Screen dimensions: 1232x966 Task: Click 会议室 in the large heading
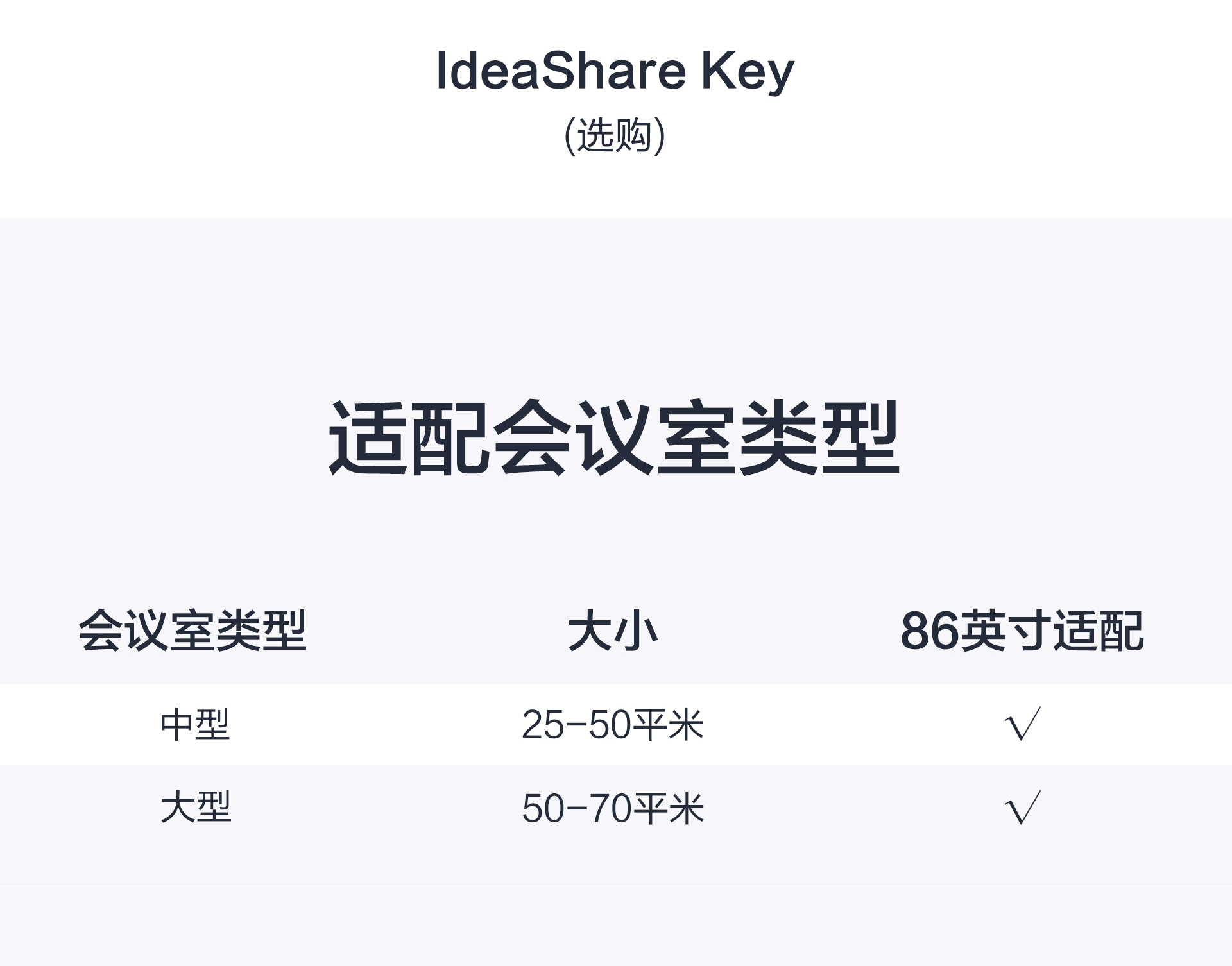613,438
